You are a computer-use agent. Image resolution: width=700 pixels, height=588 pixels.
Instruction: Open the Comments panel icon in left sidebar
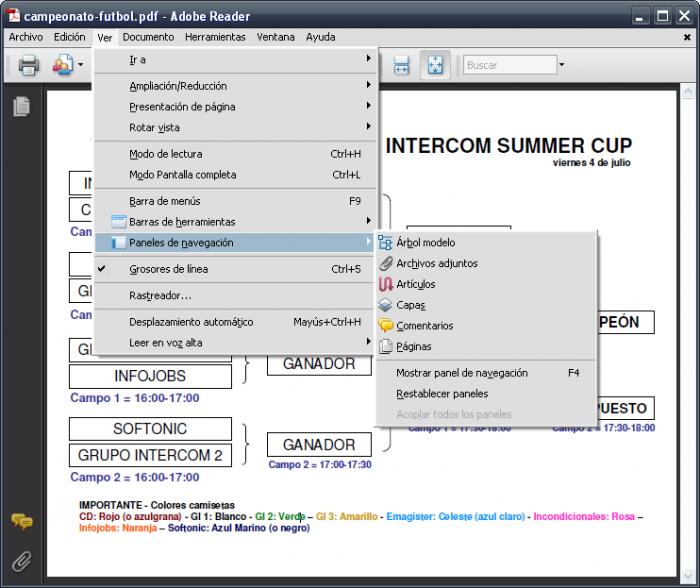22,521
